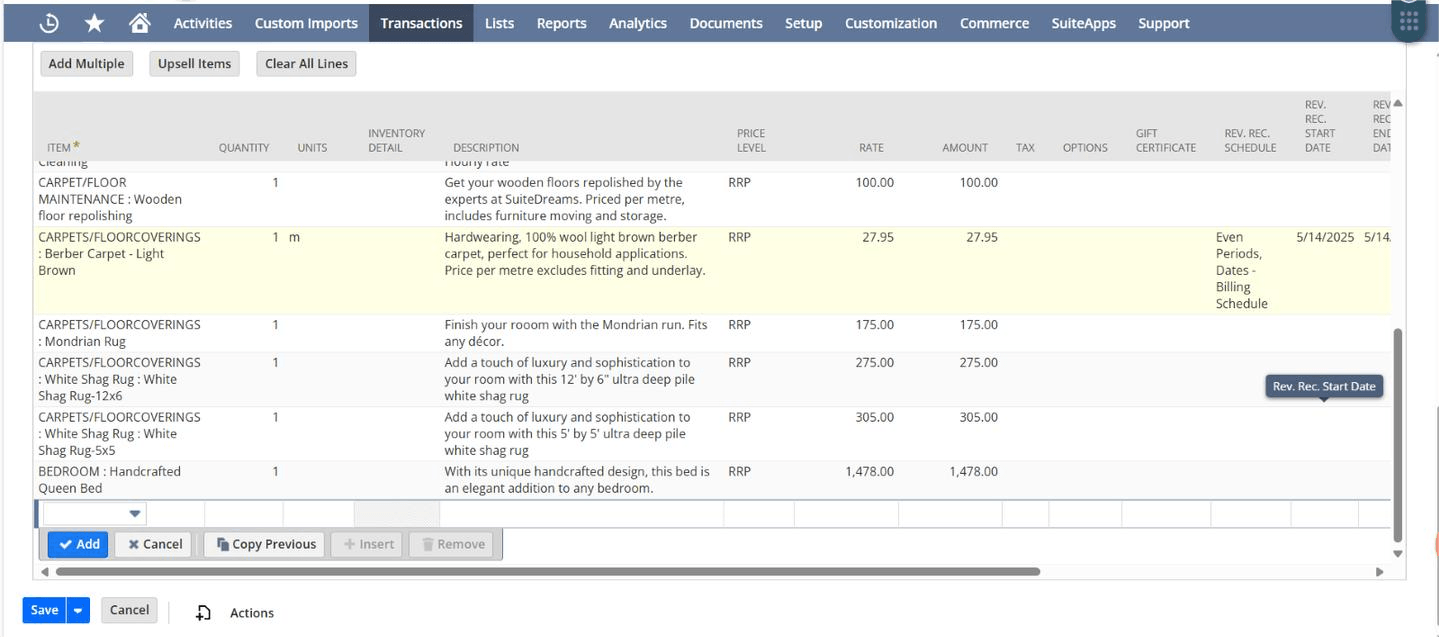The width and height of the screenshot is (1439, 637).
Task: Click the grid apps icon top right
Action: tap(1409, 22)
